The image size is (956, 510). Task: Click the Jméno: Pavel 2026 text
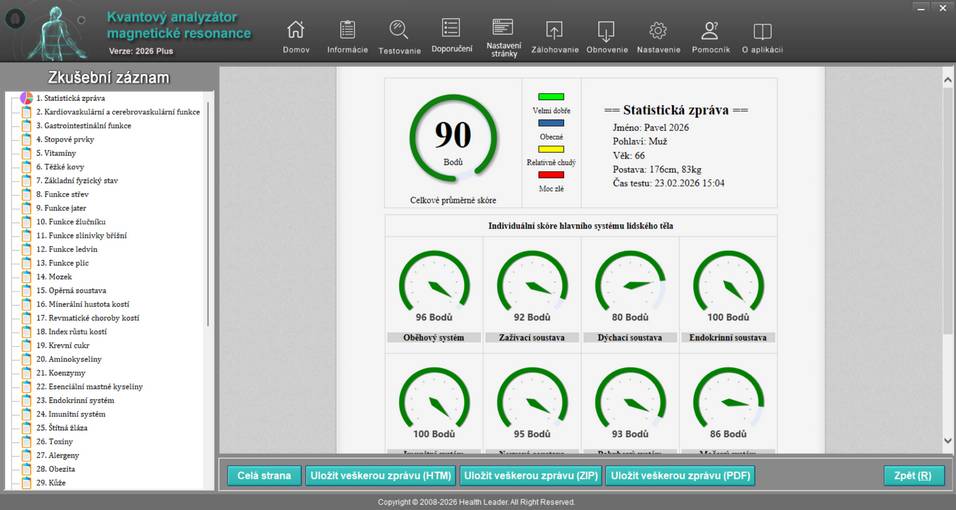click(x=651, y=128)
